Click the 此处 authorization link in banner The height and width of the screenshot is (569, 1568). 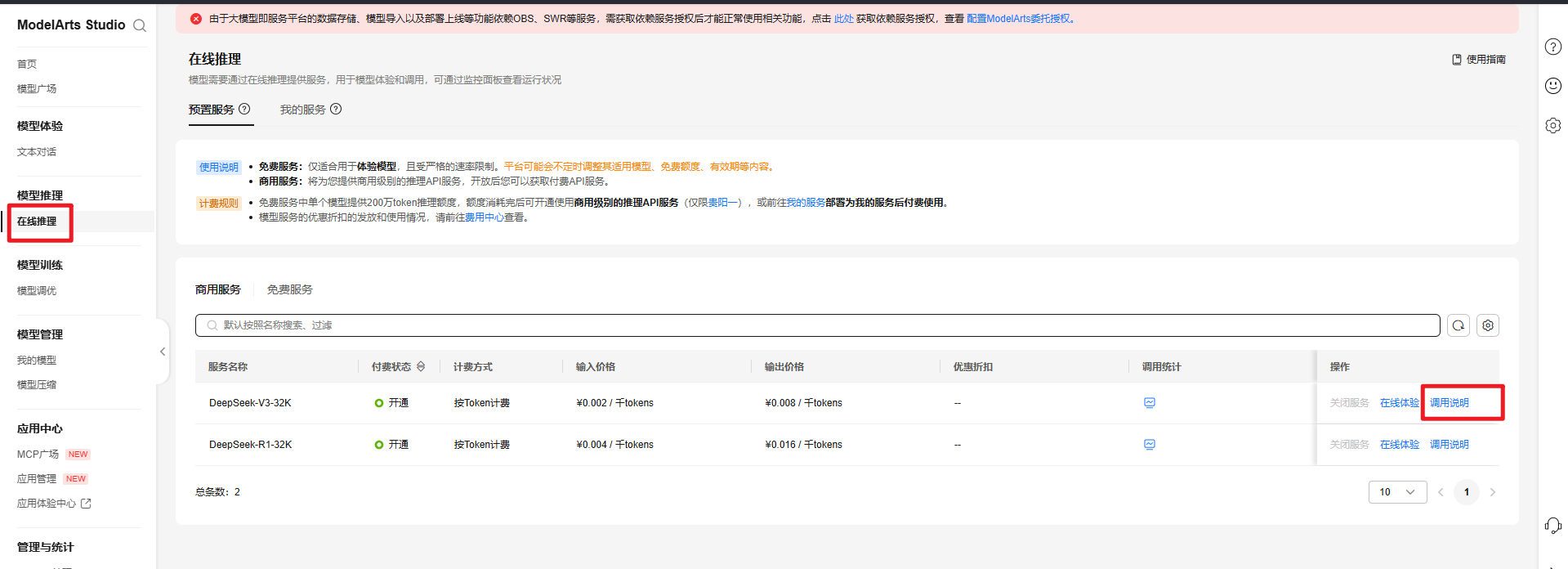(x=843, y=19)
